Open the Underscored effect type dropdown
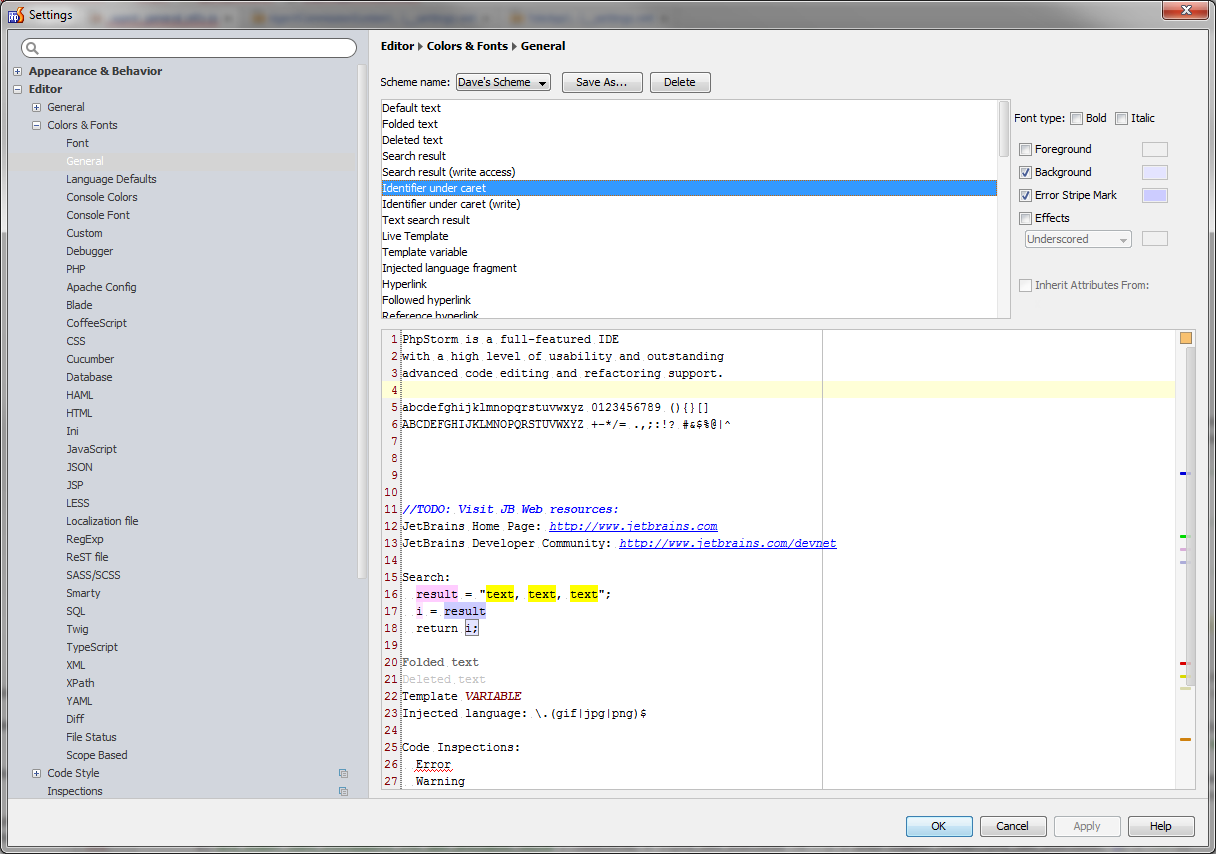1216x854 pixels. click(1078, 239)
